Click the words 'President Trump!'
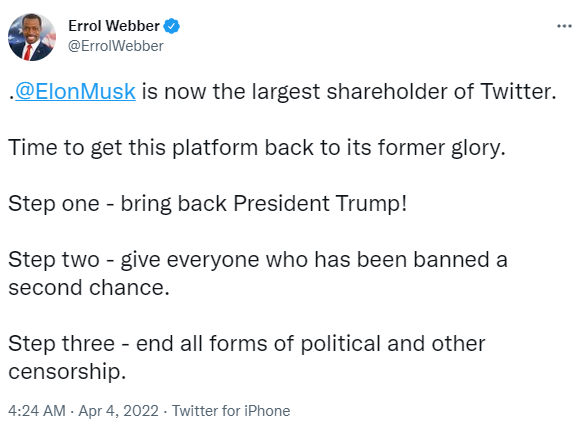586x432 pixels. coord(320,204)
